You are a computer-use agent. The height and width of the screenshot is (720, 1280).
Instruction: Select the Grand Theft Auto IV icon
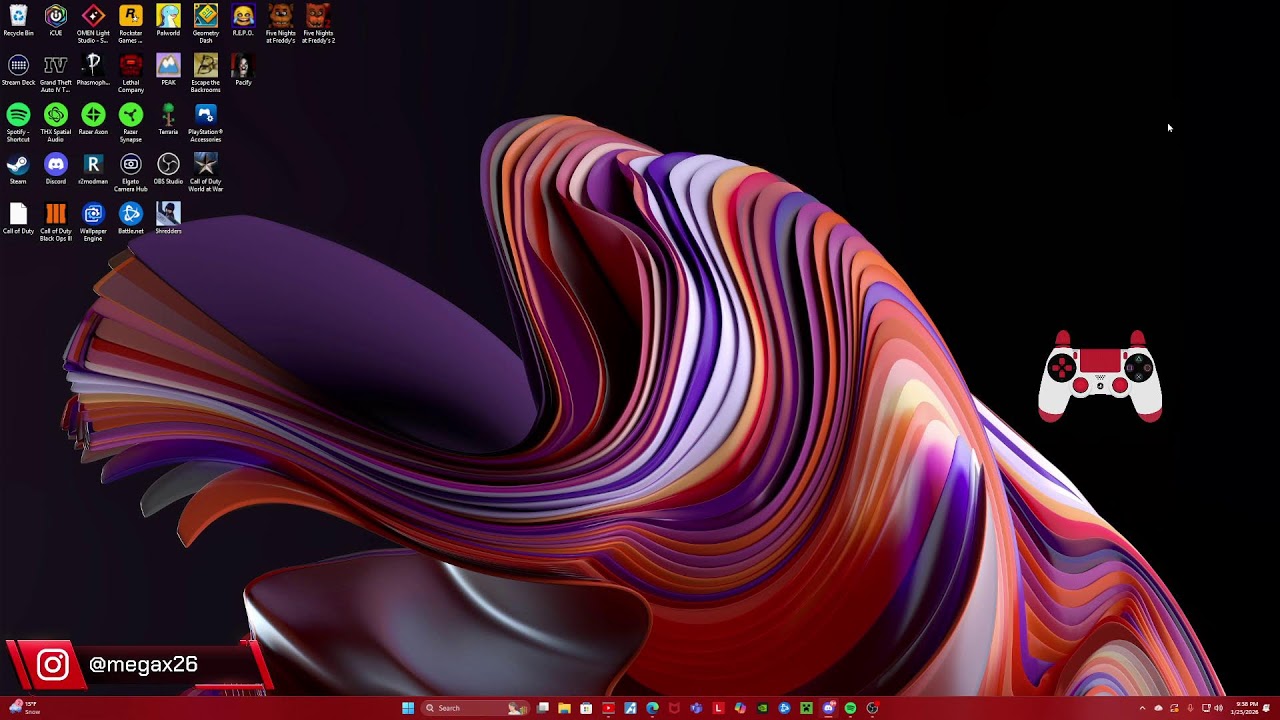[x=56, y=73]
